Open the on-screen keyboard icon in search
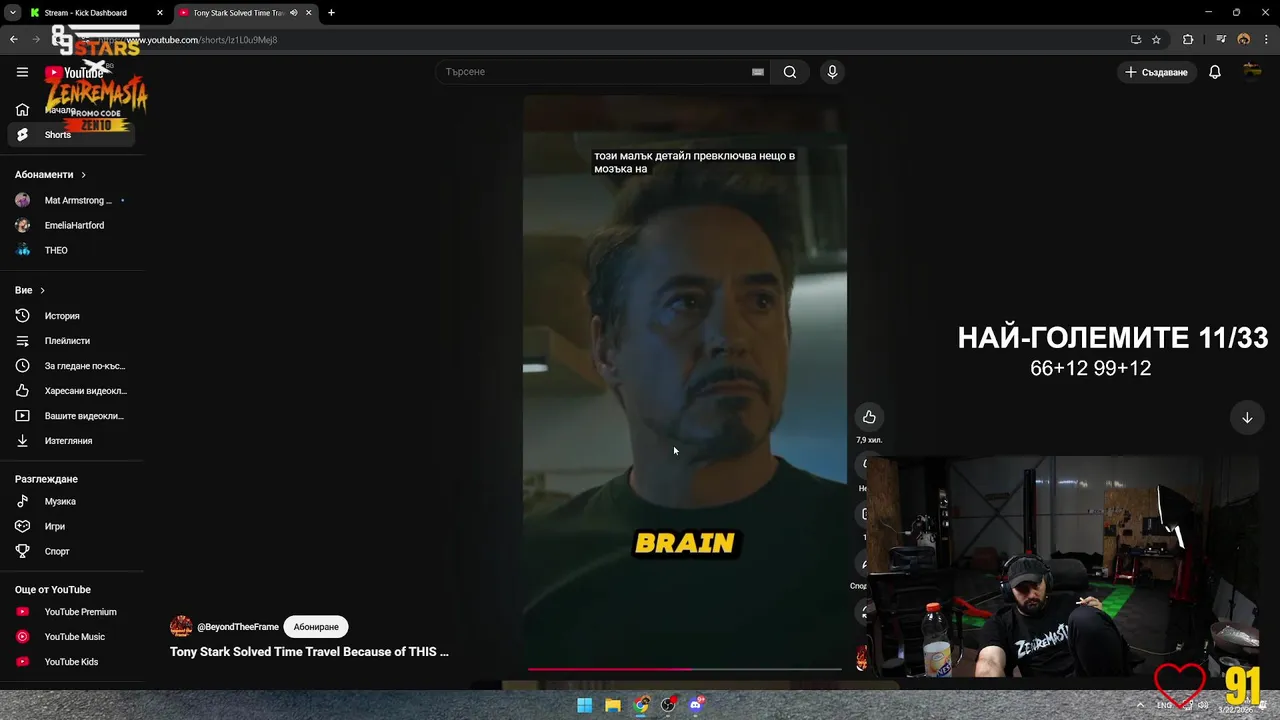The image size is (1280, 720). (758, 72)
